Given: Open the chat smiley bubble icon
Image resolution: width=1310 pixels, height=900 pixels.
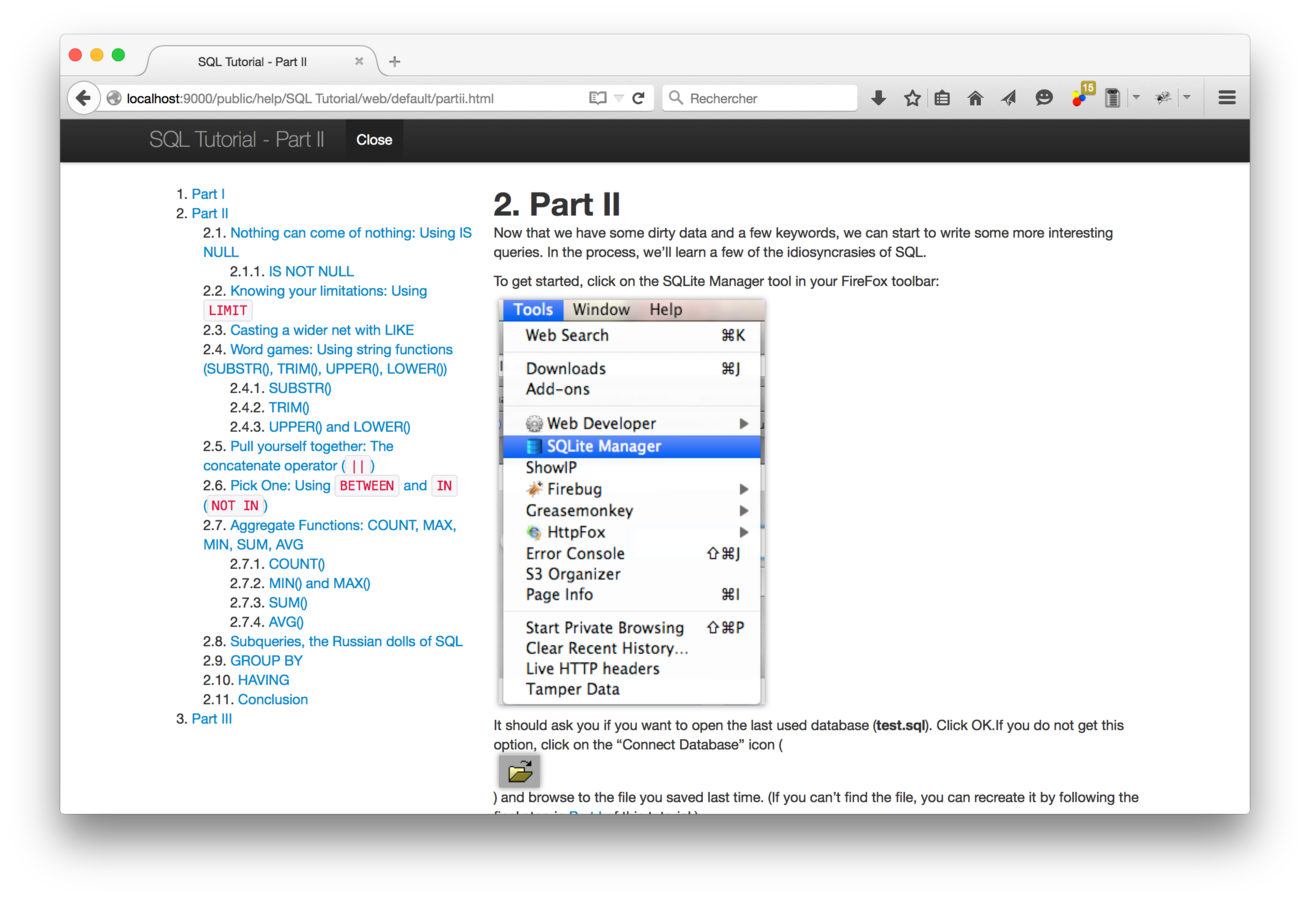Looking at the screenshot, I should 1044,98.
